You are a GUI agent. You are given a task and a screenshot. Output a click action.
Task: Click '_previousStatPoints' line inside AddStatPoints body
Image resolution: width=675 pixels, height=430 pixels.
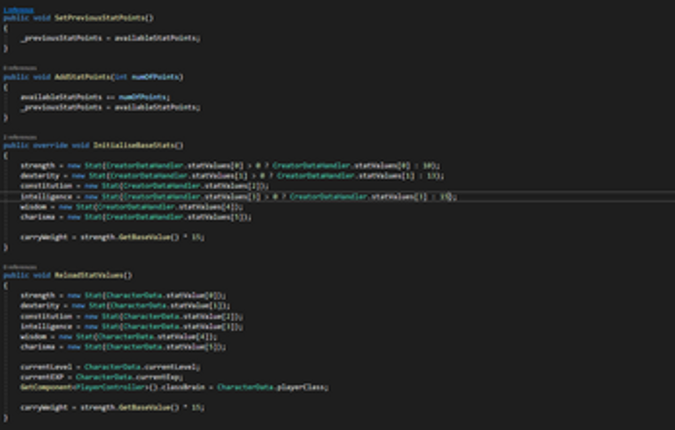[110, 107]
